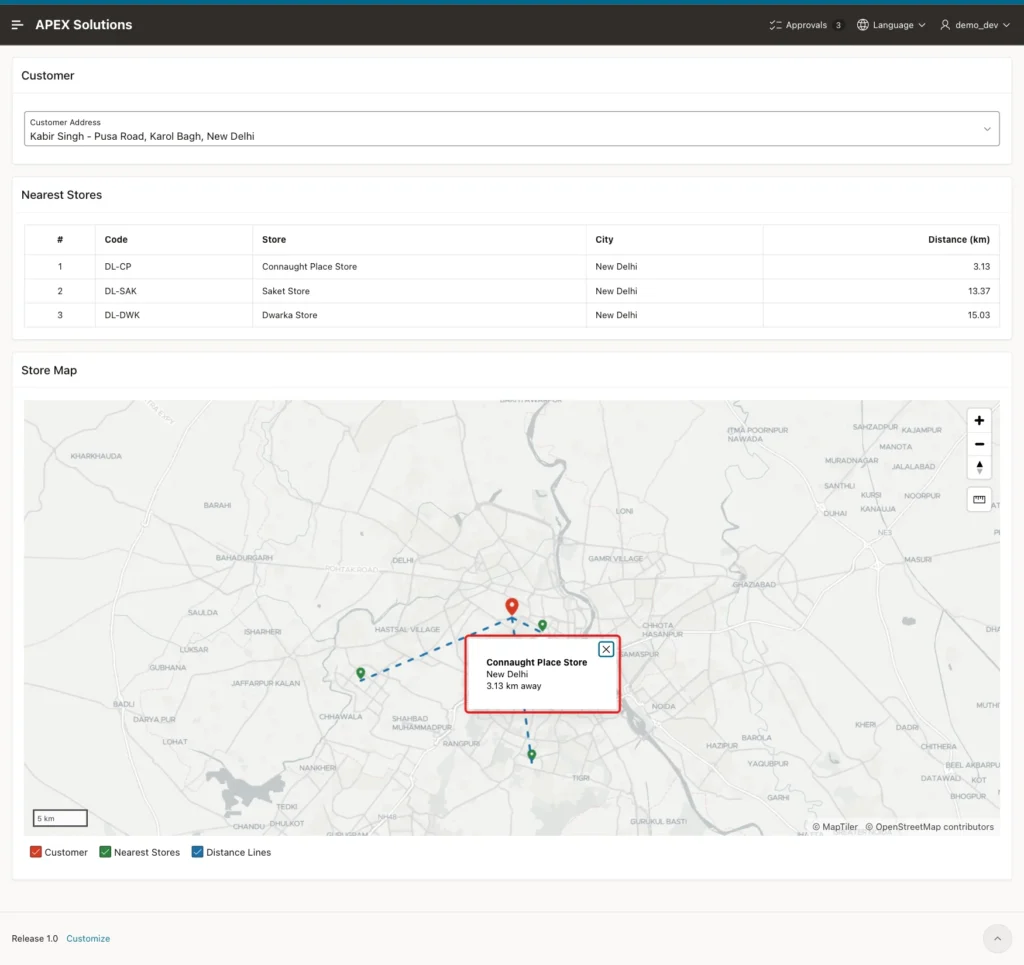This screenshot has height=965, width=1024.
Task: Click the globe icon beside Language
Action: pyautogui.click(x=863, y=25)
